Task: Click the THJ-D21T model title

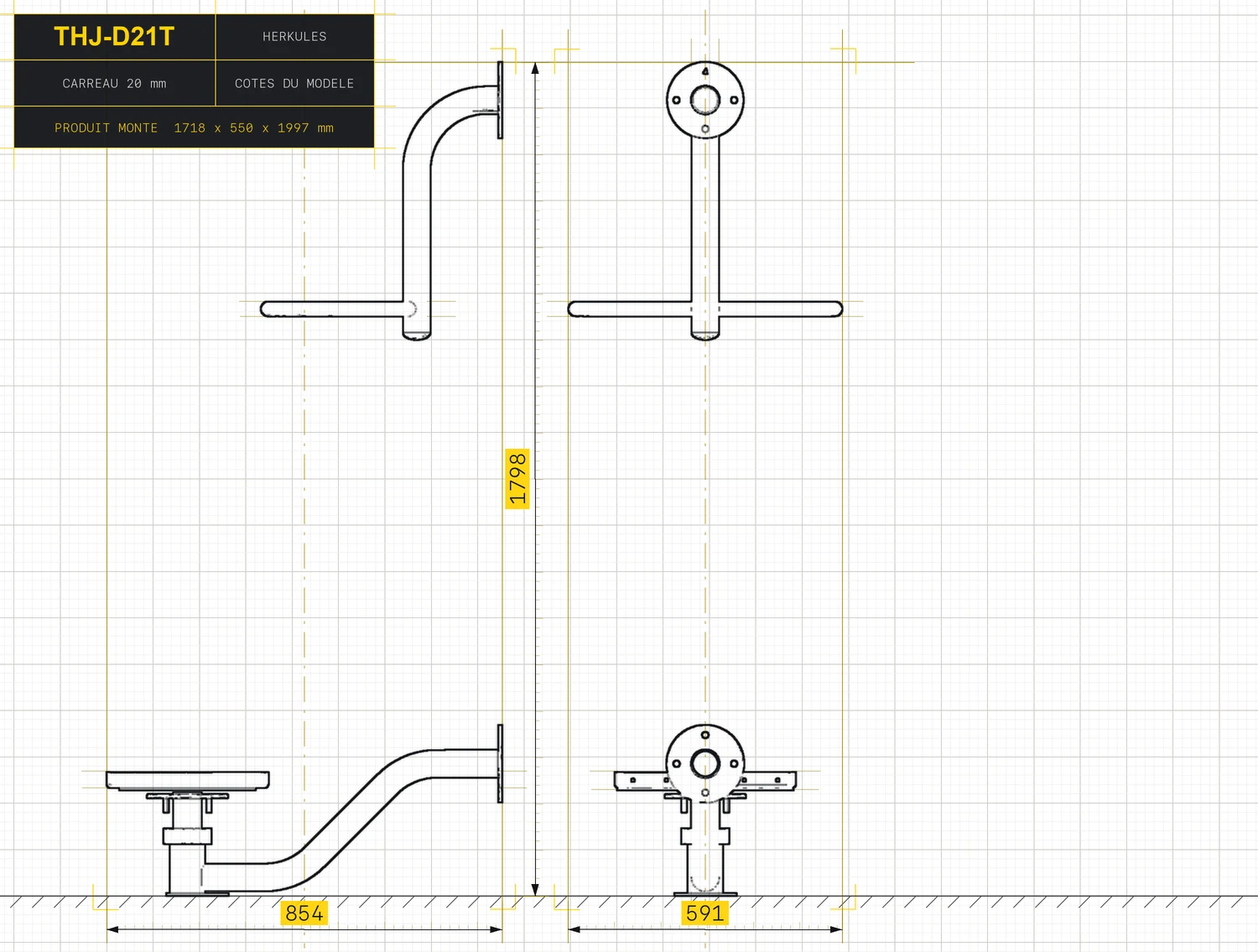Action: (x=114, y=37)
